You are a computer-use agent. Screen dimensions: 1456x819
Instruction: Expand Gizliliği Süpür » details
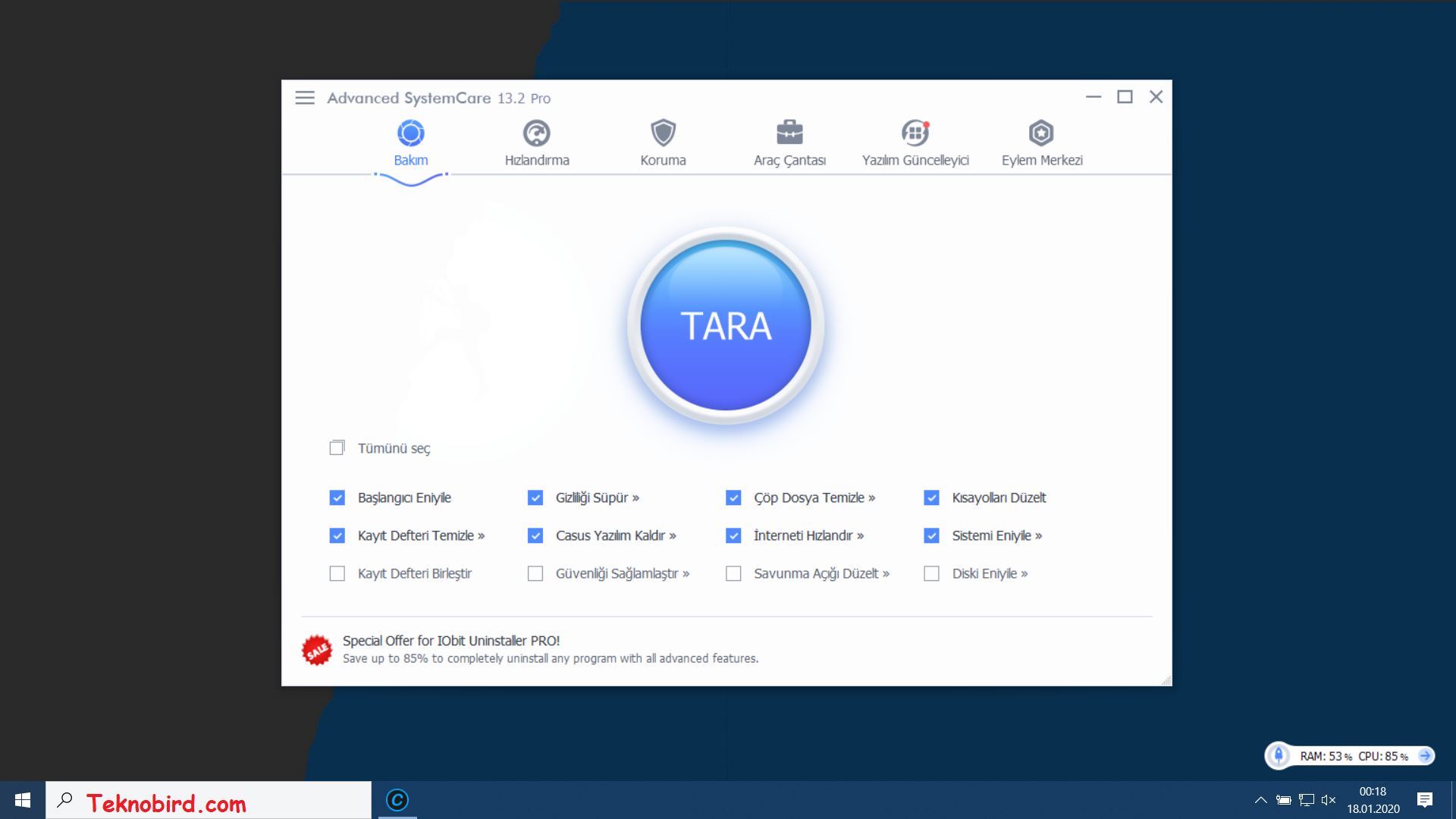[635, 498]
